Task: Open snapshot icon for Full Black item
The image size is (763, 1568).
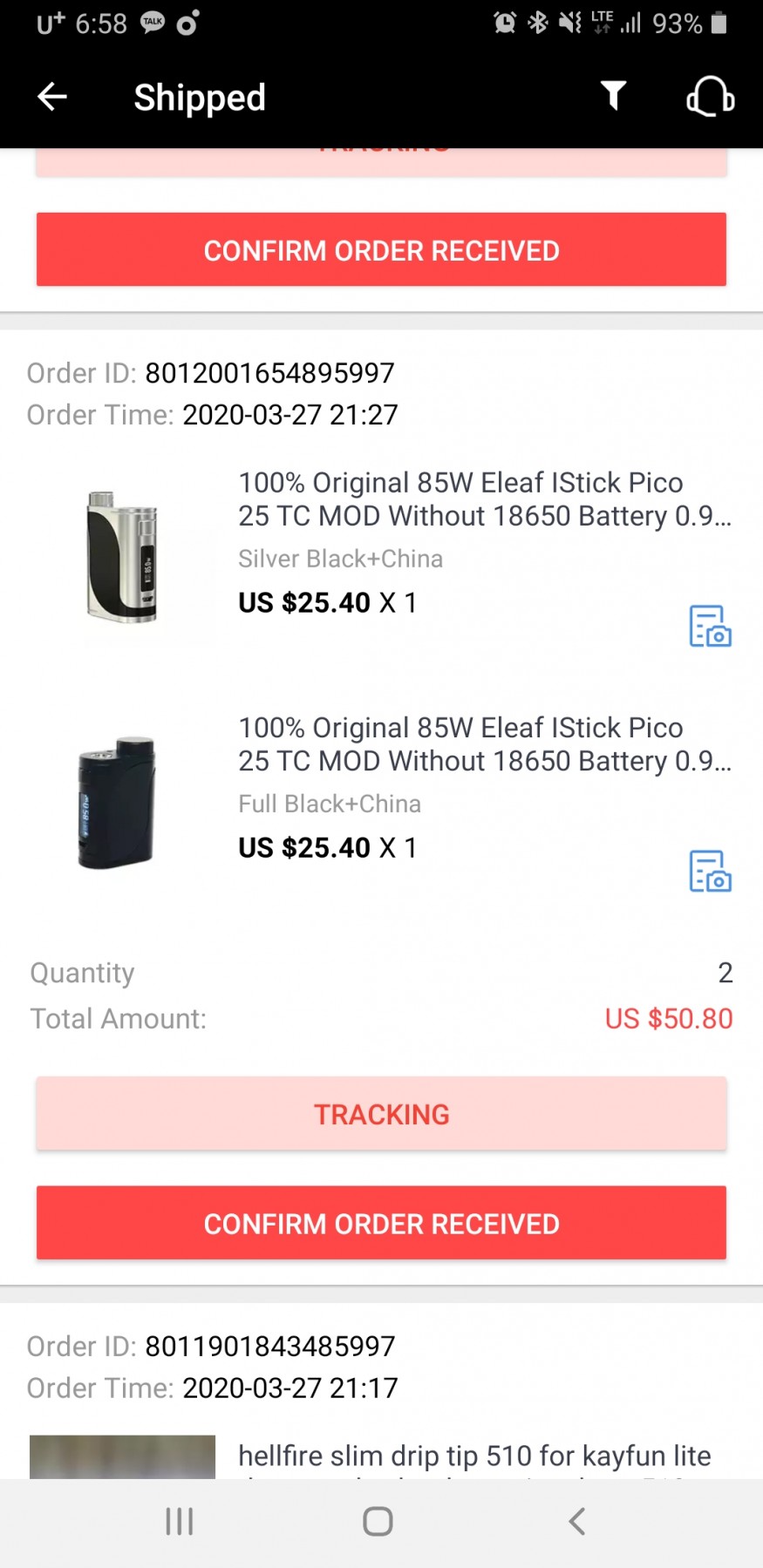Action: pyautogui.click(x=710, y=871)
